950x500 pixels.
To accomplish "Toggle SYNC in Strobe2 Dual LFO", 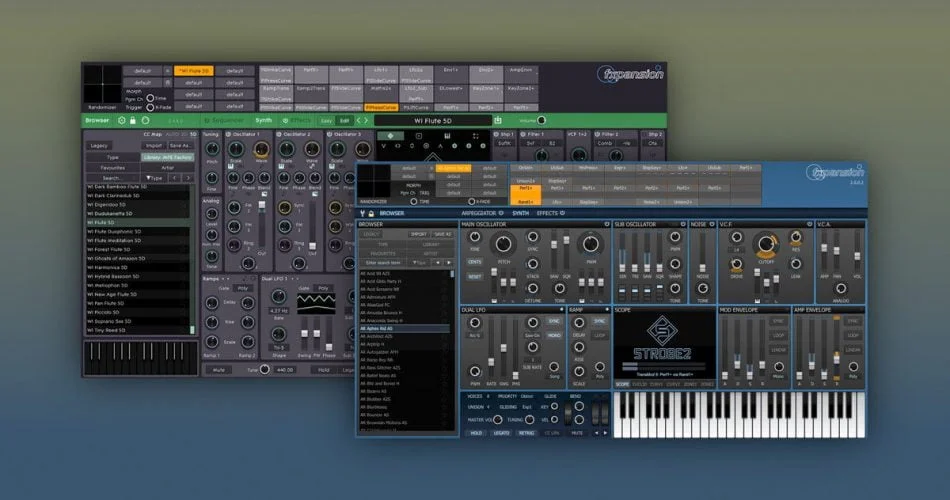I will point(554,321).
